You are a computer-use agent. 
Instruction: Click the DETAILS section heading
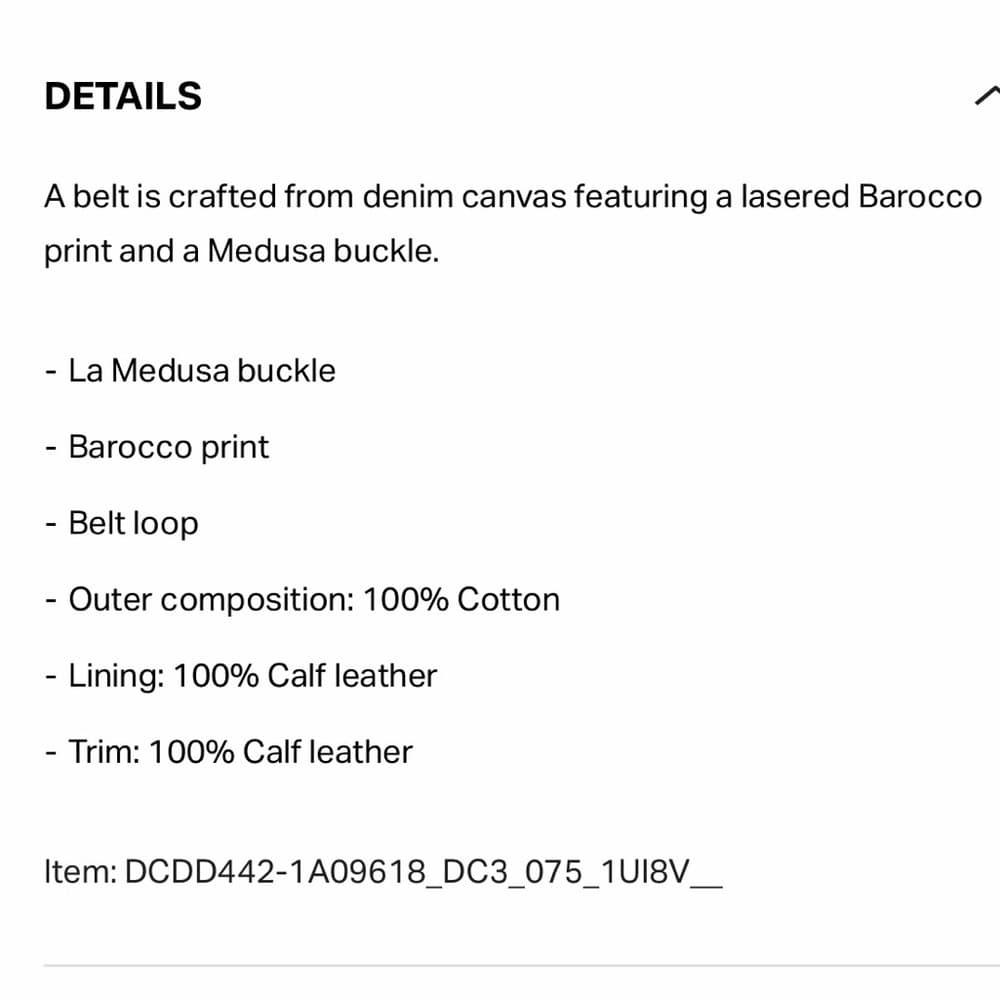[x=123, y=96]
